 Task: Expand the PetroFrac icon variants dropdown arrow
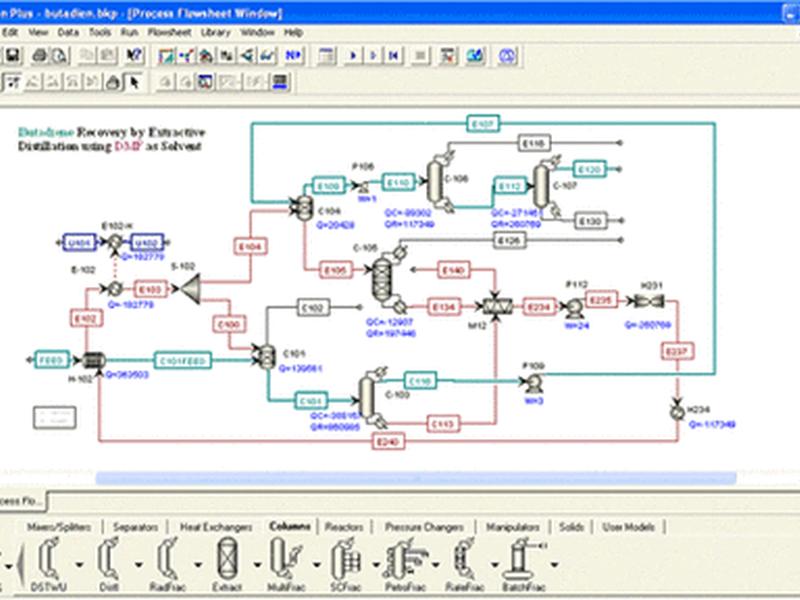point(436,564)
